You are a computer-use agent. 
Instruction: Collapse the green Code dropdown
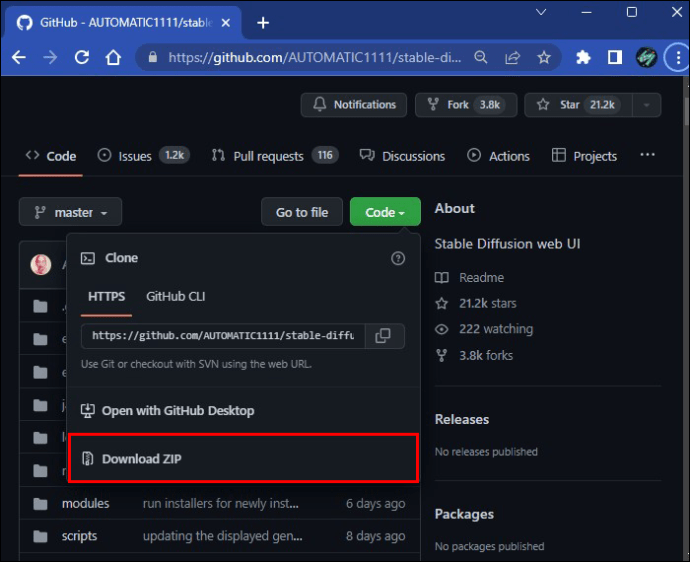click(385, 212)
